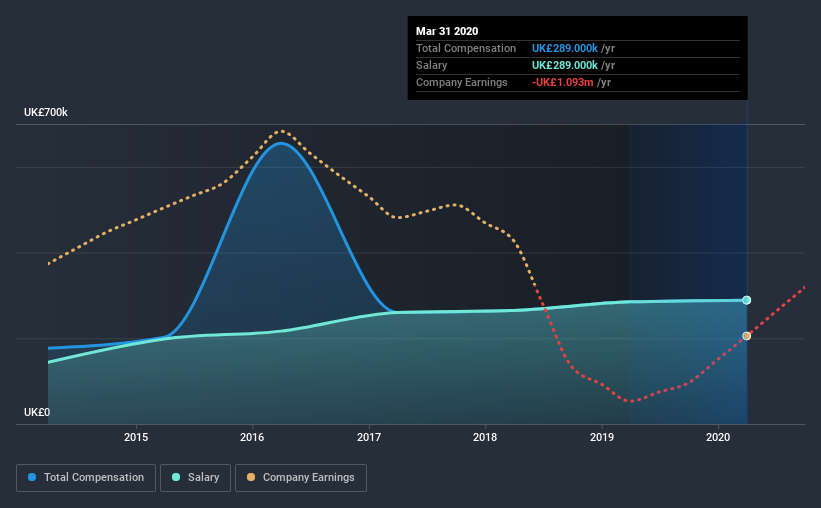
Task: Click the Total Compensation UK£289.000k tooltip value
Action: 564,48
